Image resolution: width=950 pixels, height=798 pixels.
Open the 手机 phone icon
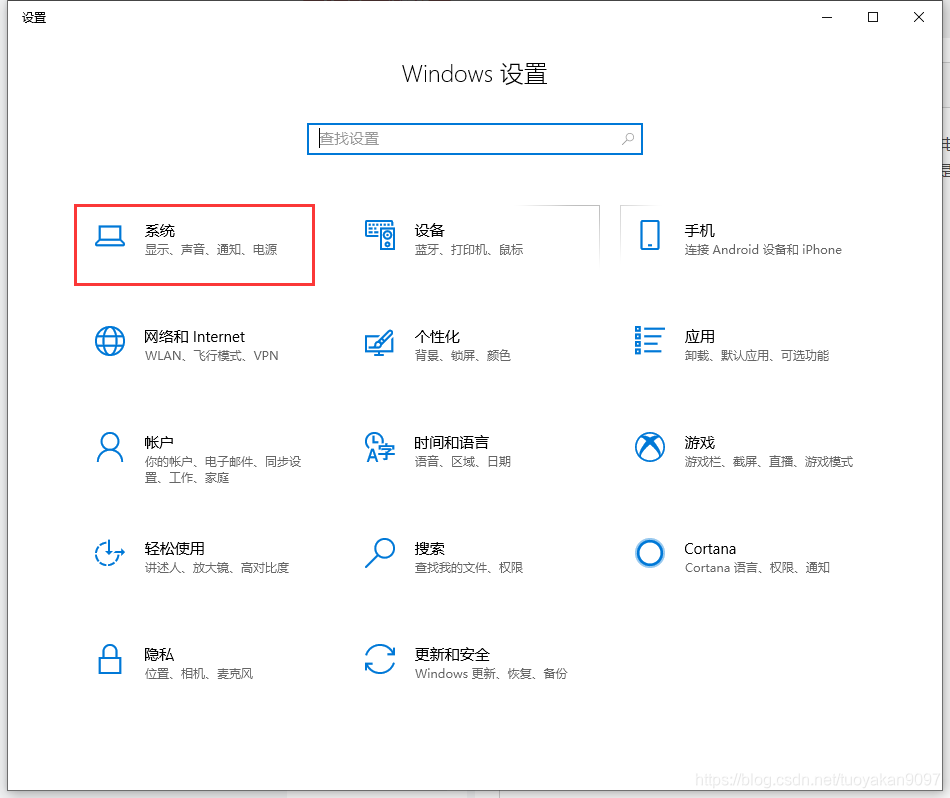(x=649, y=235)
